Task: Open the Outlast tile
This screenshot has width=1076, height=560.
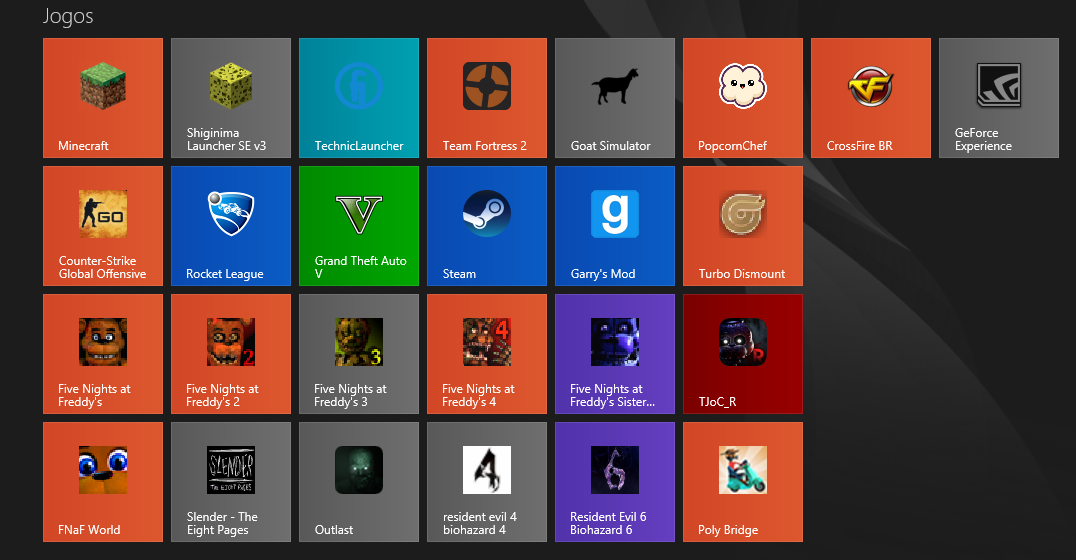Action: click(x=359, y=482)
